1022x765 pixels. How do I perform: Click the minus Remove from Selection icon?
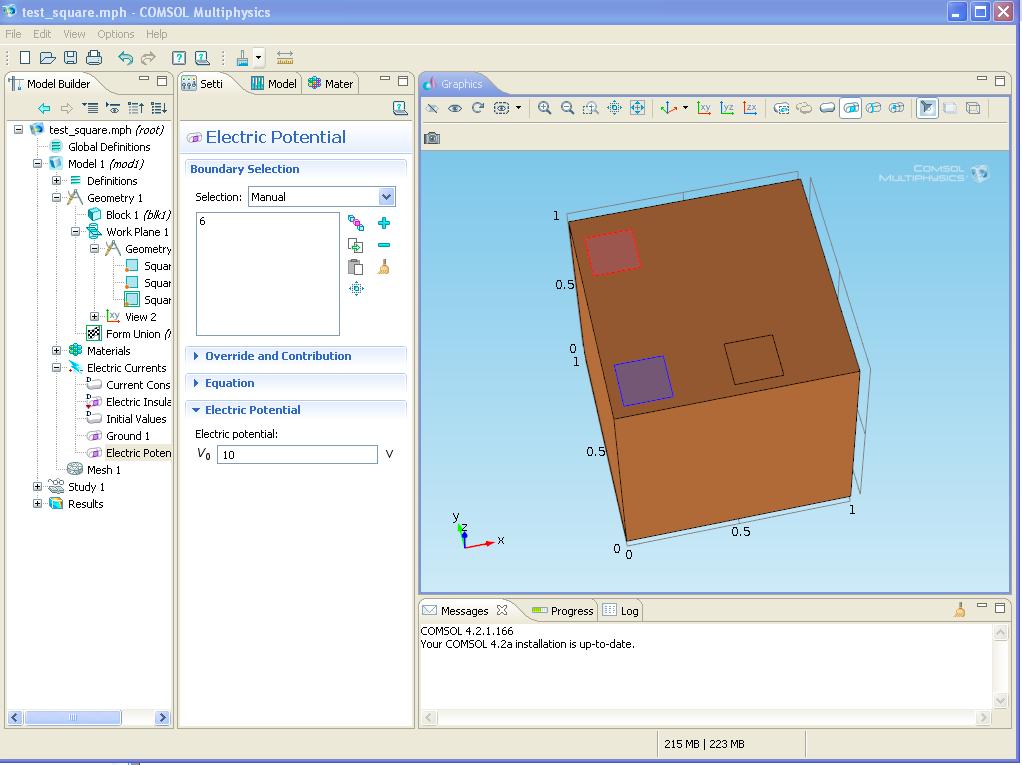pyautogui.click(x=384, y=245)
